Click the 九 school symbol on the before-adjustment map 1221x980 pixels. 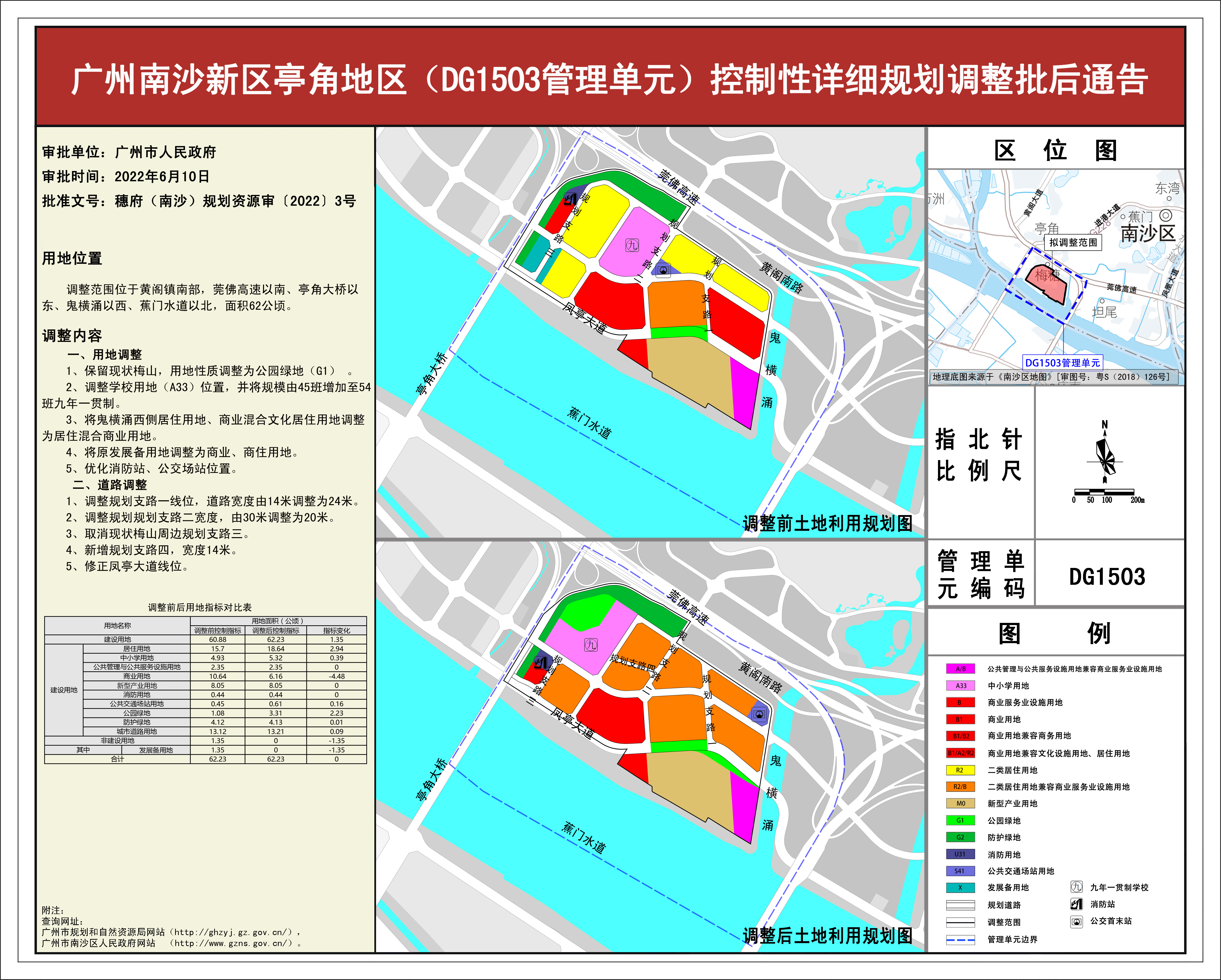coord(632,245)
